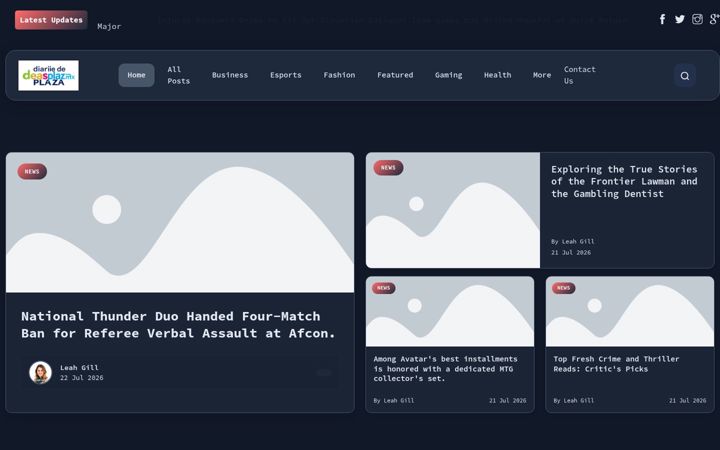This screenshot has height=450, width=720.
Task: Click the Diario de Plaza site logo
Action: (48, 76)
